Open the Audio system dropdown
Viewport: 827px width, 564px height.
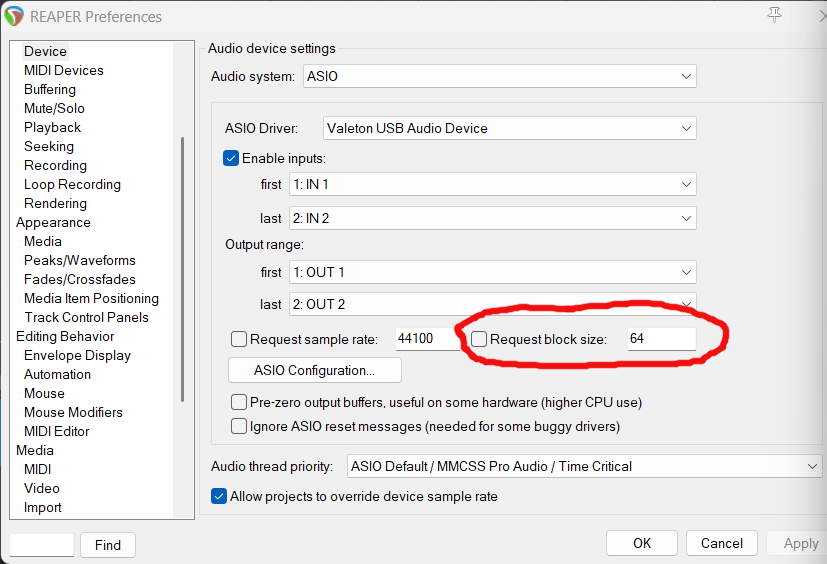point(499,76)
